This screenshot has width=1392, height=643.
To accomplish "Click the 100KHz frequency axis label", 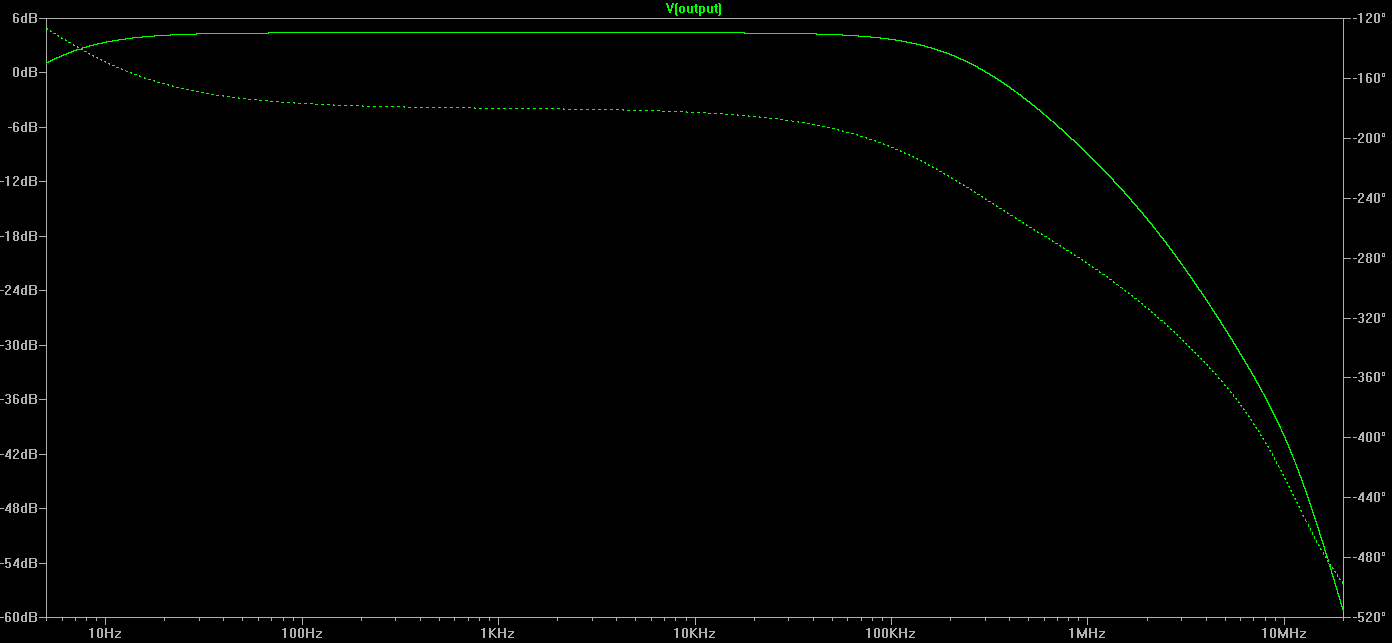I will (x=890, y=633).
